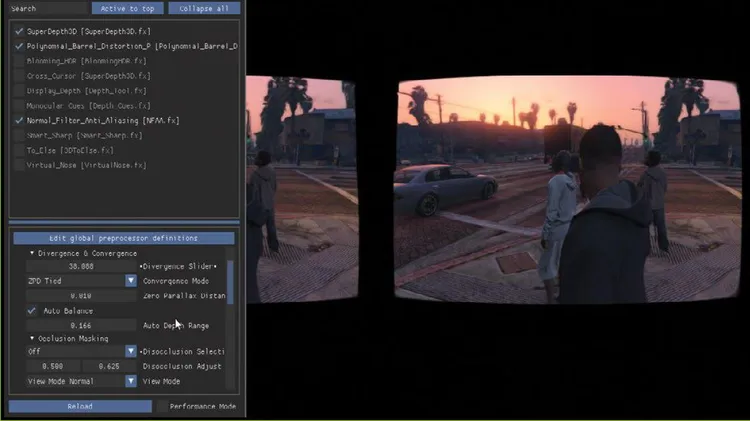This screenshot has height=421, width=750.
Task: Enable the Virtual_Nose effect checkbox
Action: click(x=19, y=165)
